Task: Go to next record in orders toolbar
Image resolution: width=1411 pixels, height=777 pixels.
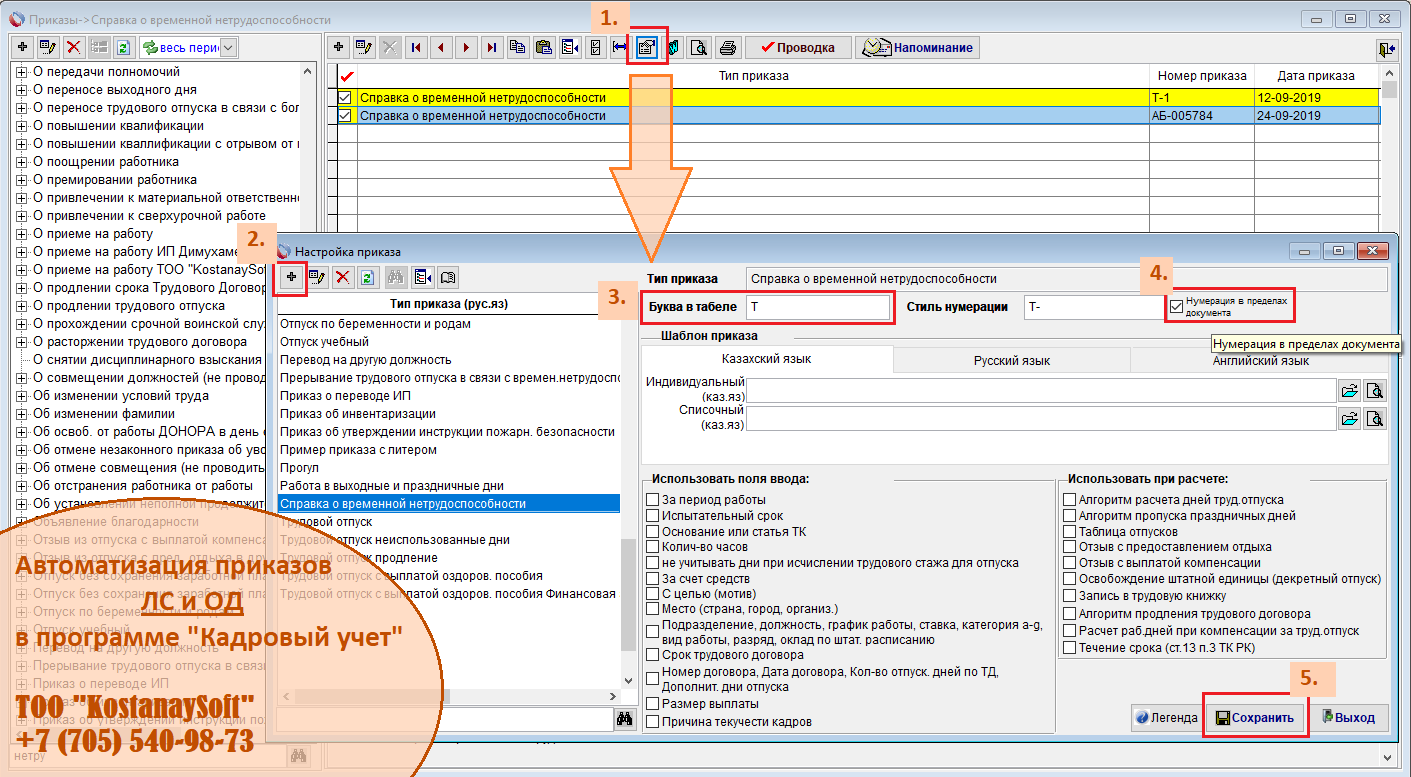Action: (466, 47)
